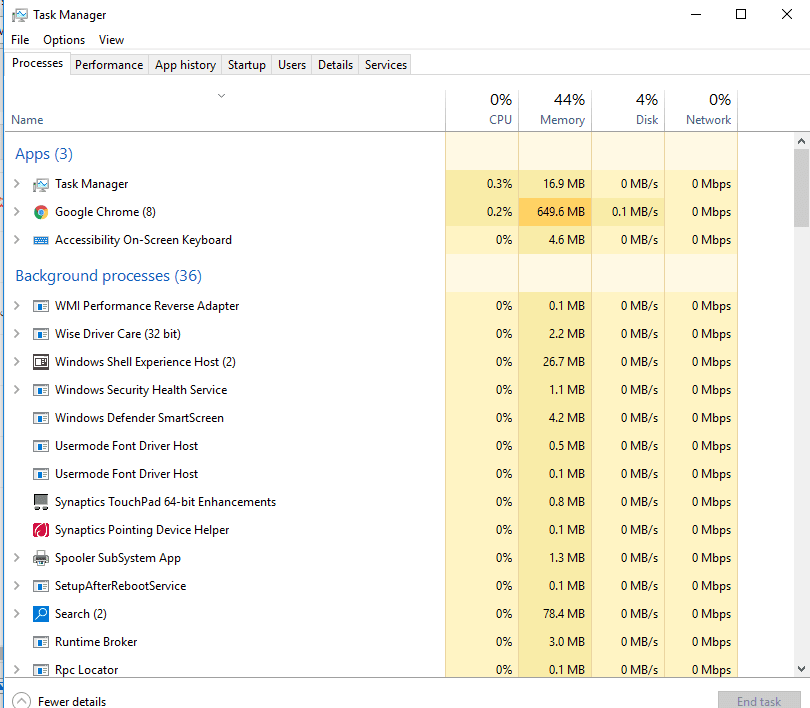
Task: Click the Synaptics TouchPad Enhancements icon
Action: [x=41, y=502]
